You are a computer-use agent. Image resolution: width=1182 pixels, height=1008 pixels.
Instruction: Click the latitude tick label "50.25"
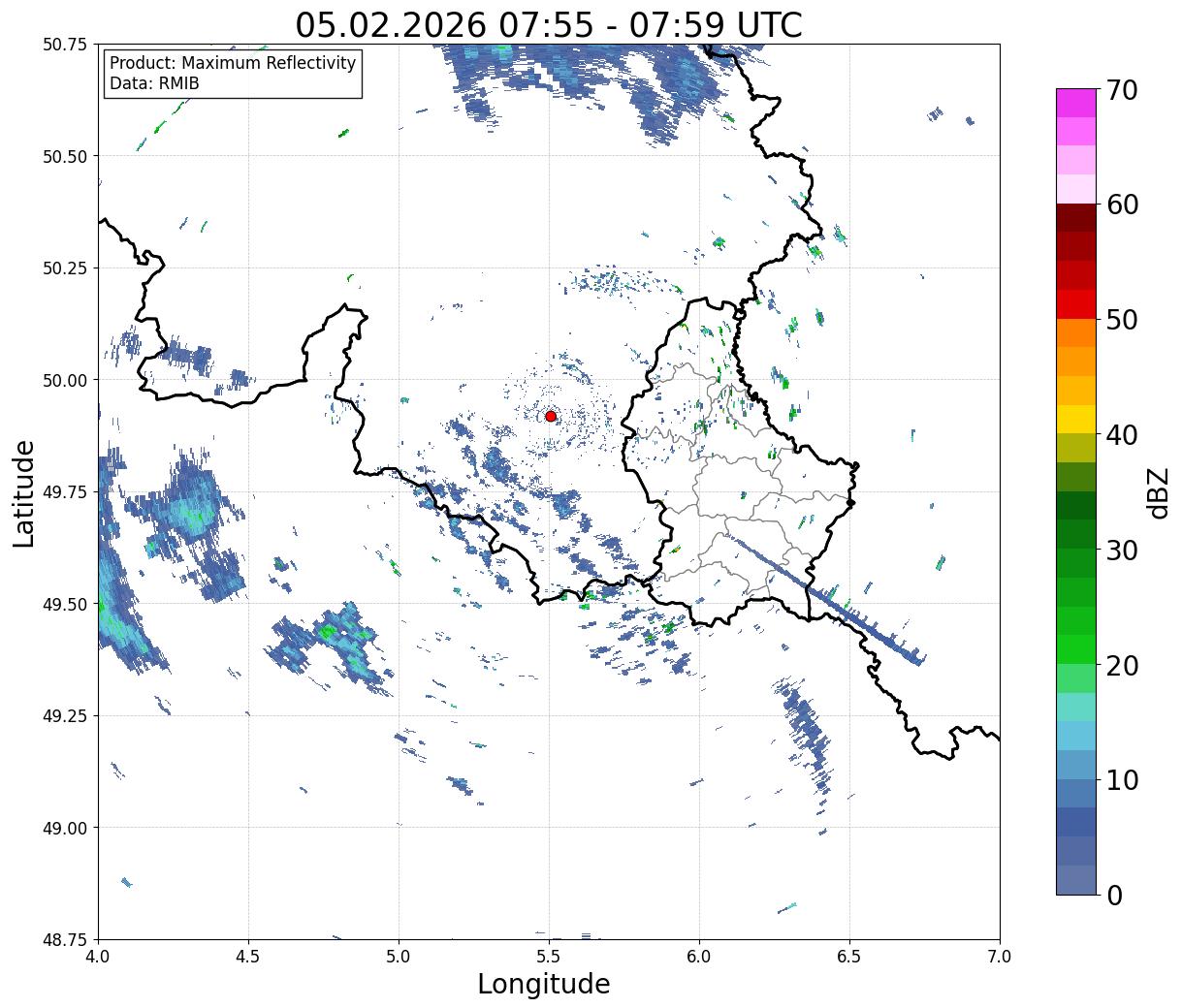pyautogui.click(x=64, y=268)
